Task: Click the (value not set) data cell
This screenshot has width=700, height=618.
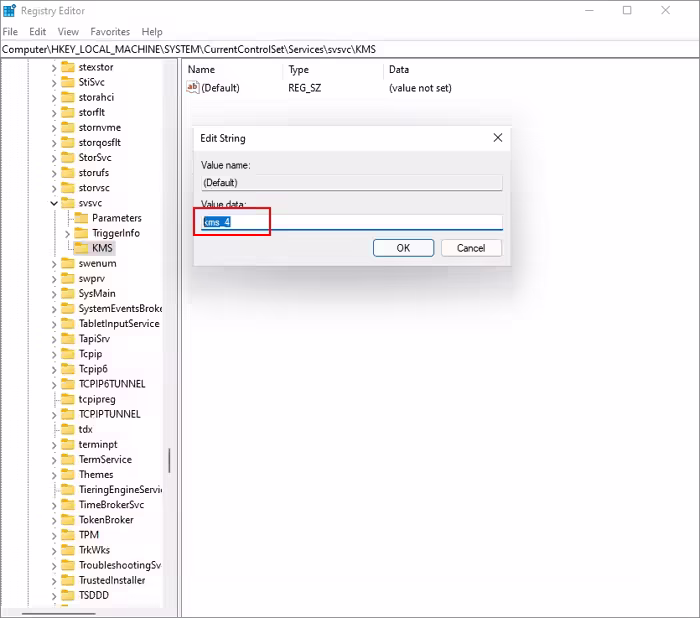Action: point(420,88)
